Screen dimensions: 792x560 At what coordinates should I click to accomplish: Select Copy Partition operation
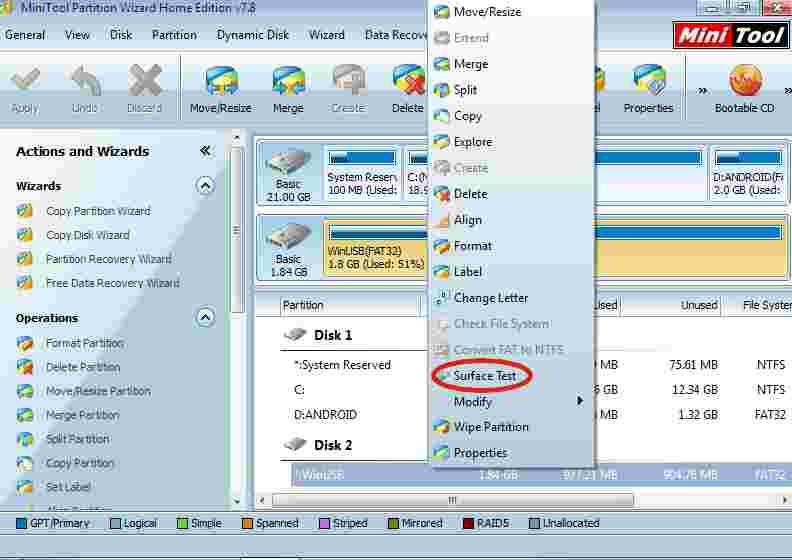(x=80, y=463)
